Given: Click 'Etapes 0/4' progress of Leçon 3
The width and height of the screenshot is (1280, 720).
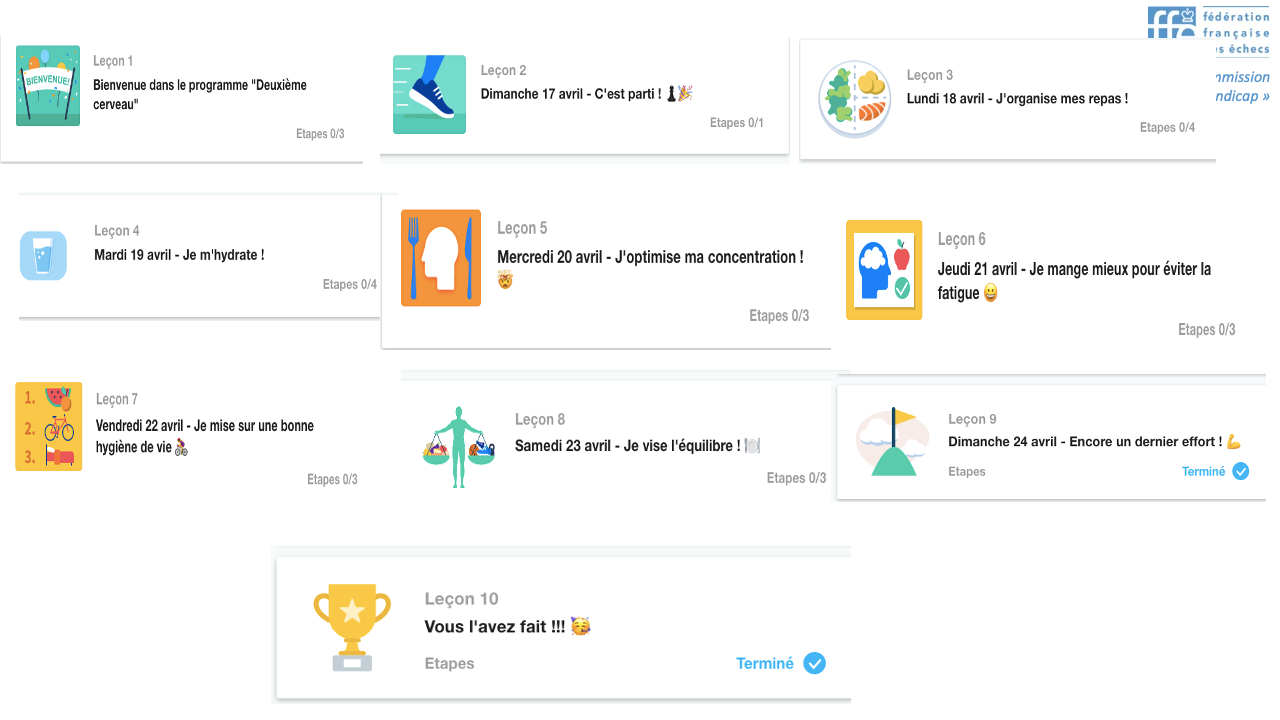Looking at the screenshot, I should click(x=1167, y=127).
